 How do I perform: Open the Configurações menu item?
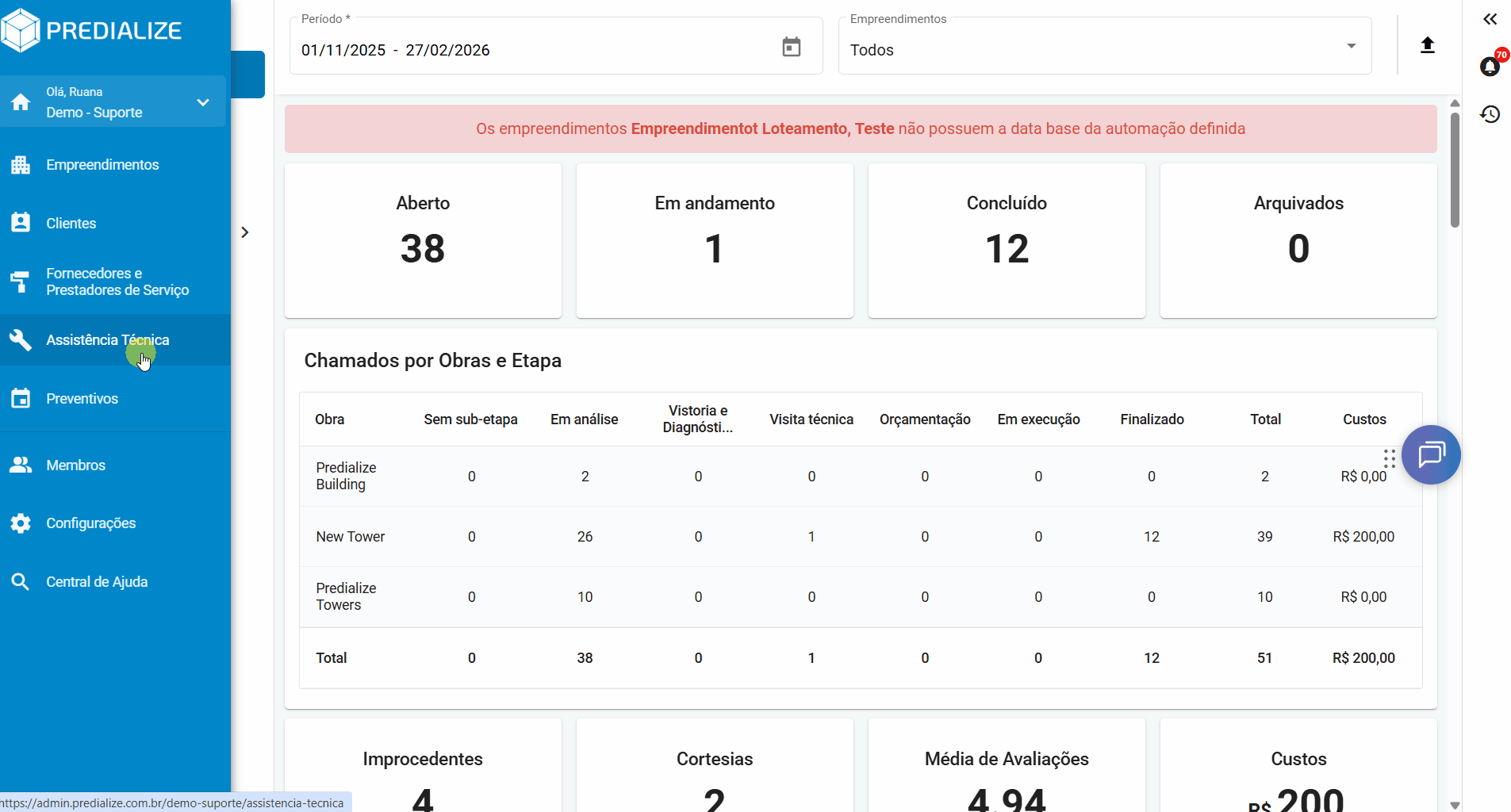[90, 523]
